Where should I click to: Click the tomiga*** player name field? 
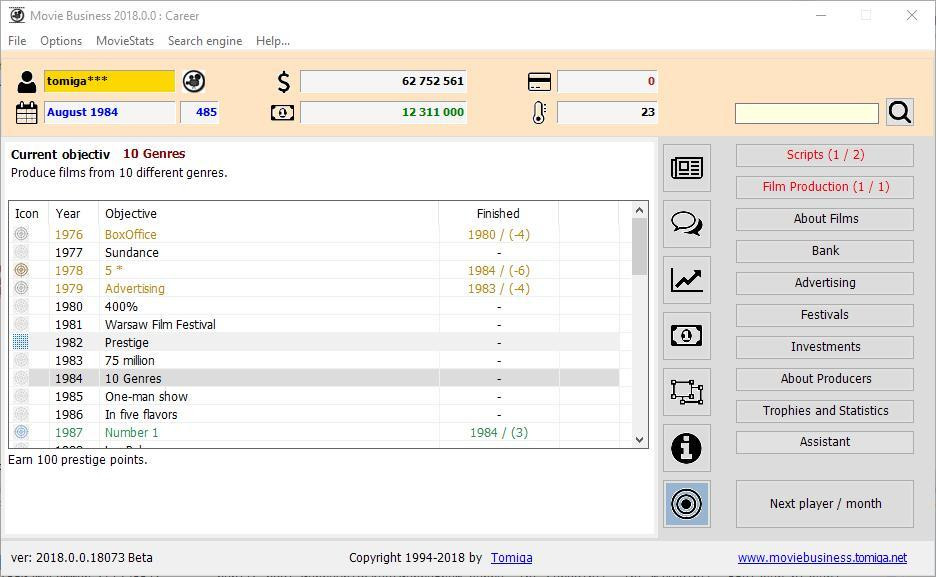[109, 81]
